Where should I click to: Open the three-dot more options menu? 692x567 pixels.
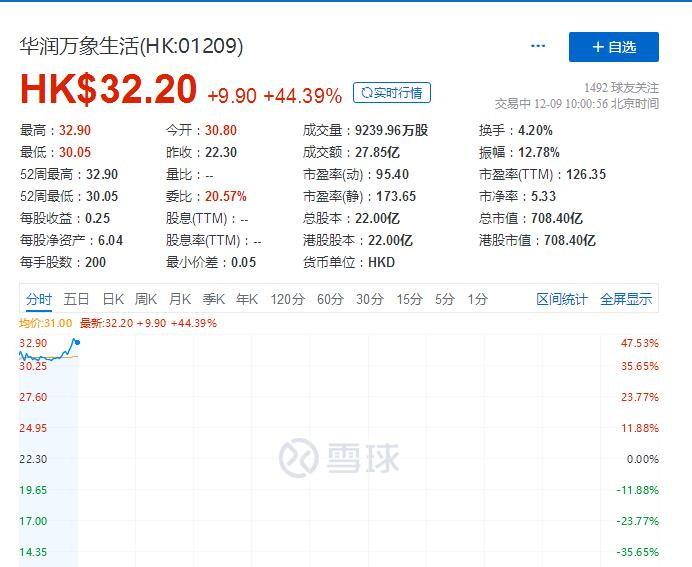538,46
